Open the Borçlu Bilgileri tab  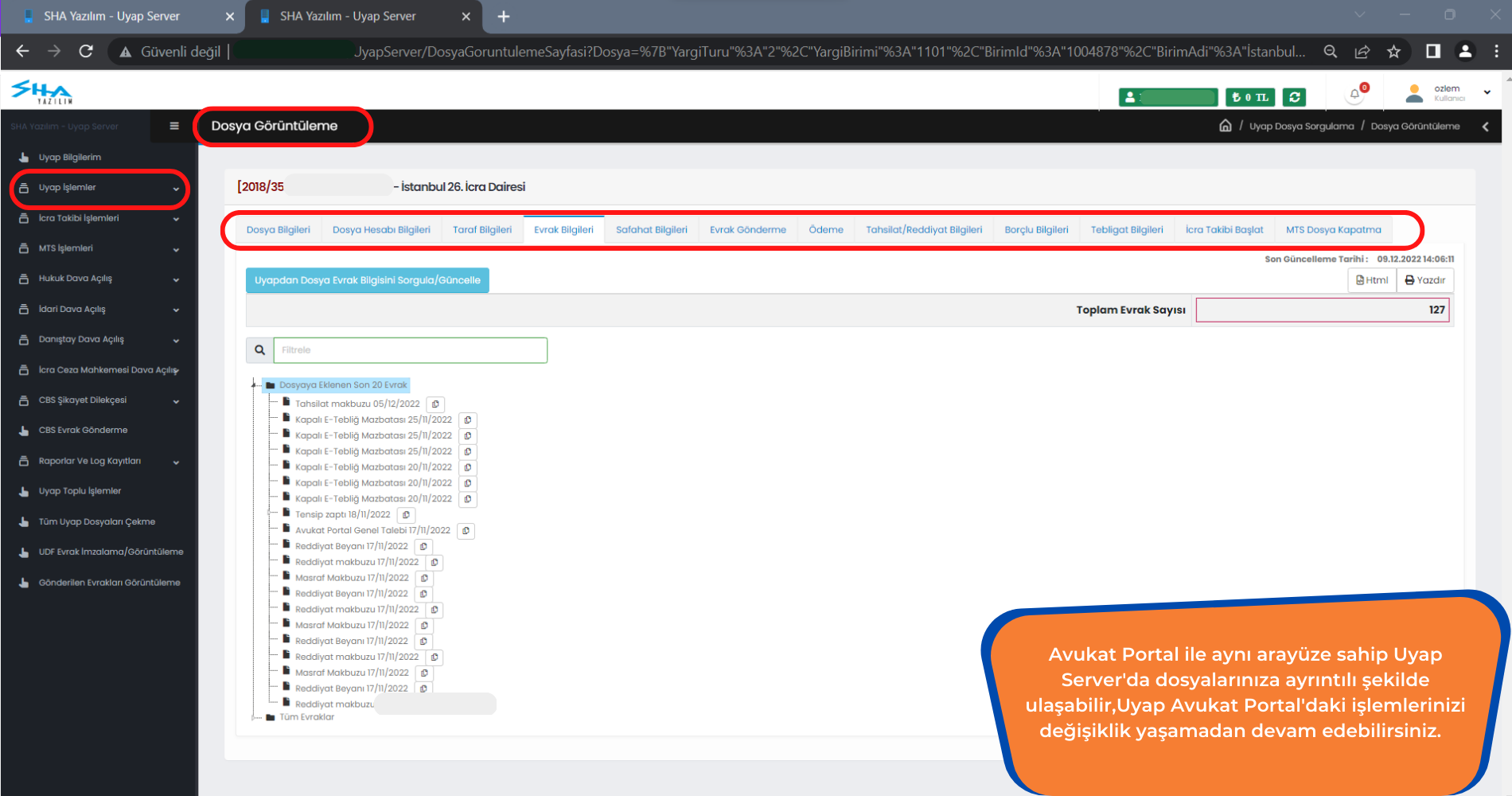coord(1036,230)
